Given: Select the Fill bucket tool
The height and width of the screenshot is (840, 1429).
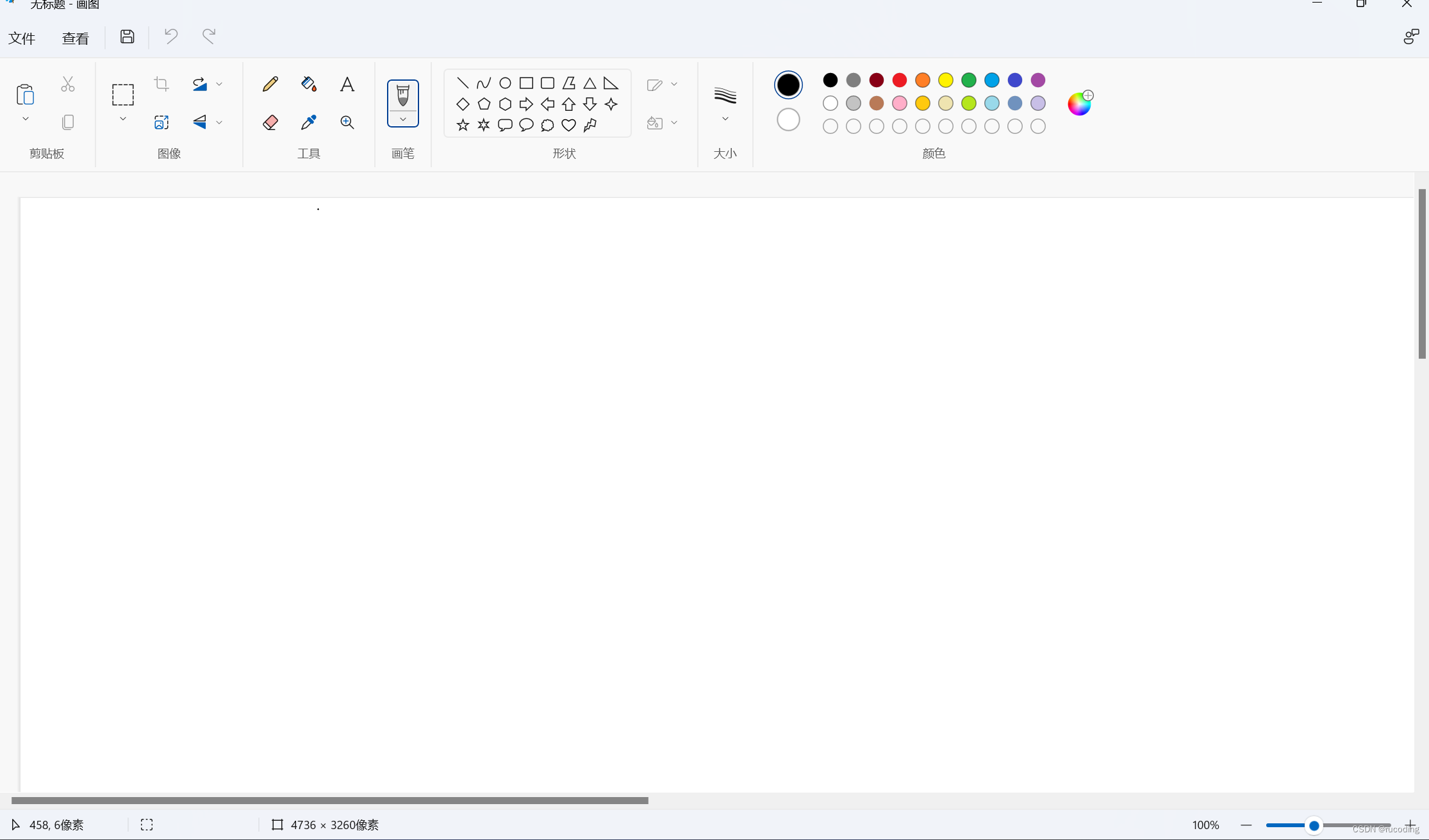Looking at the screenshot, I should 309,84.
